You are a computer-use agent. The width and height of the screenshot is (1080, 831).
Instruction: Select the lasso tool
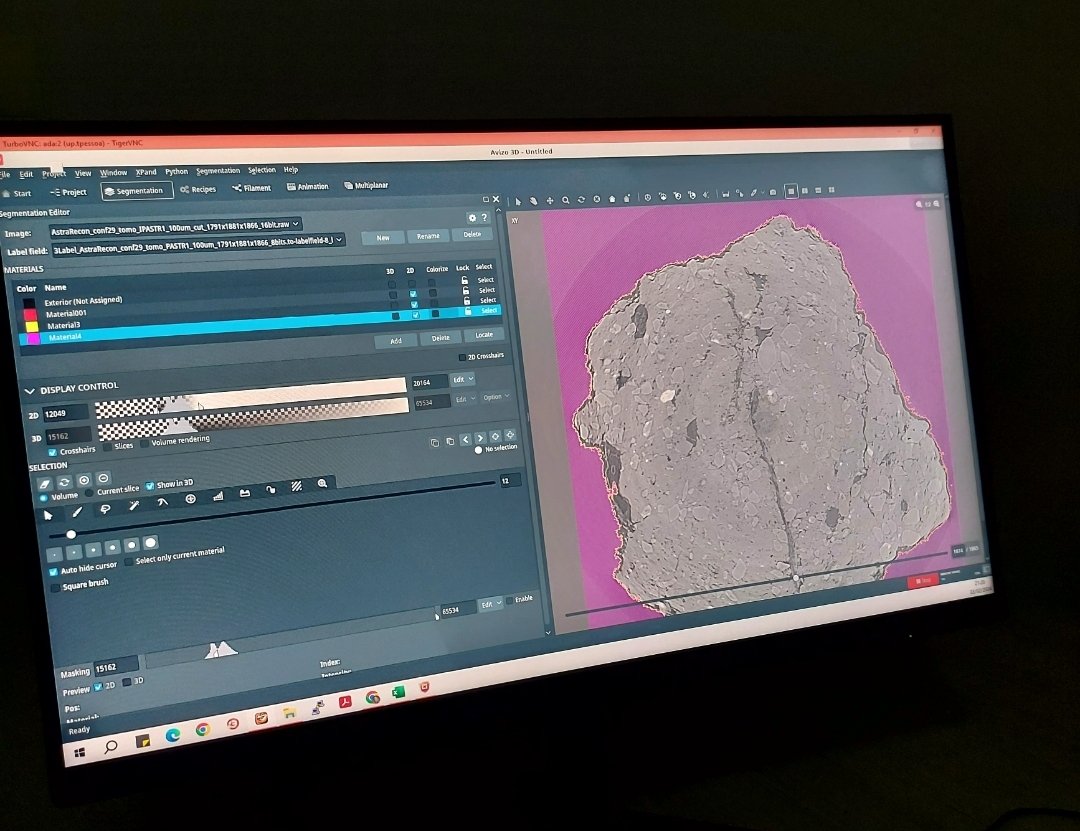[105, 509]
